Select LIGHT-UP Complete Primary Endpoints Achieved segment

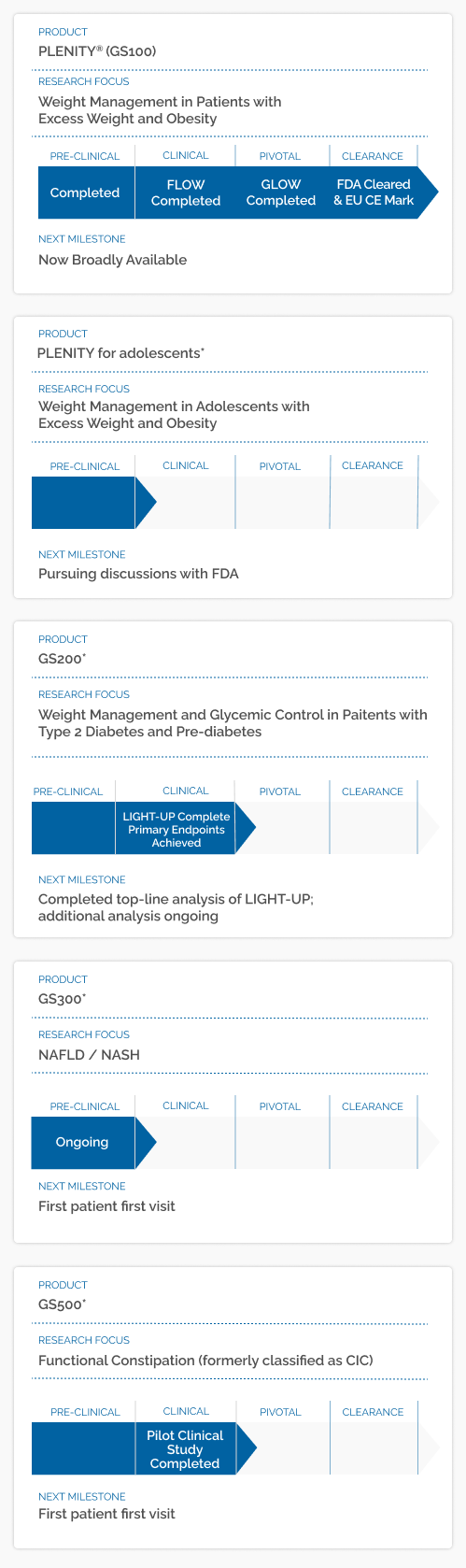point(176,829)
